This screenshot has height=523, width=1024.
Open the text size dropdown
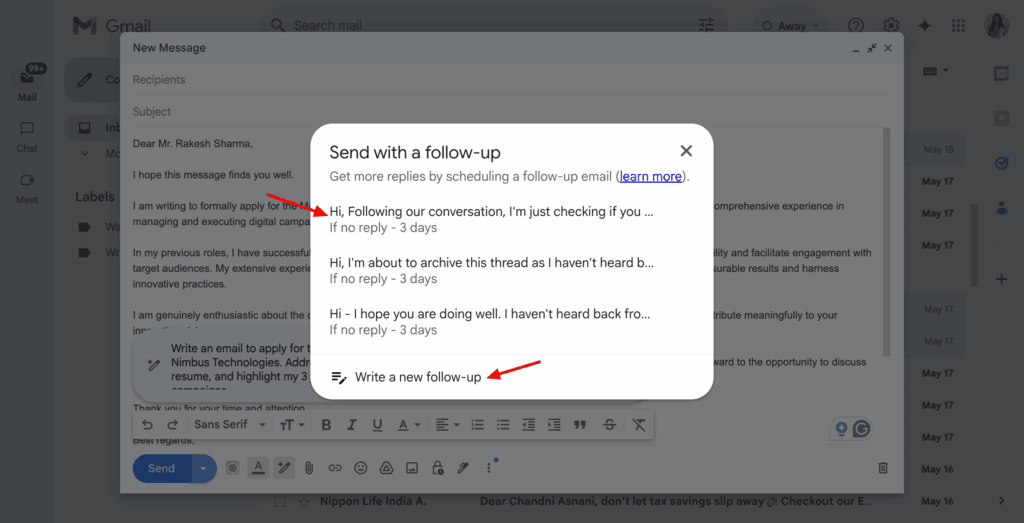point(292,425)
